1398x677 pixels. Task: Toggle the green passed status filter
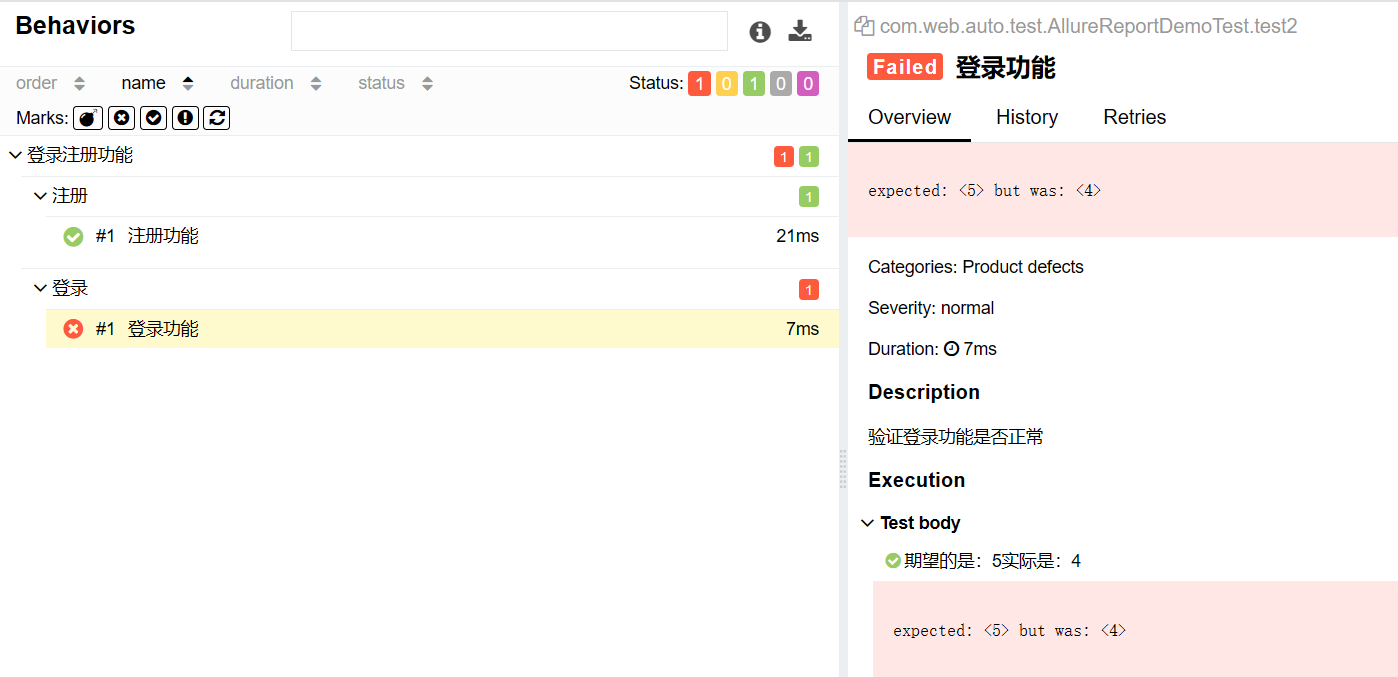[754, 84]
